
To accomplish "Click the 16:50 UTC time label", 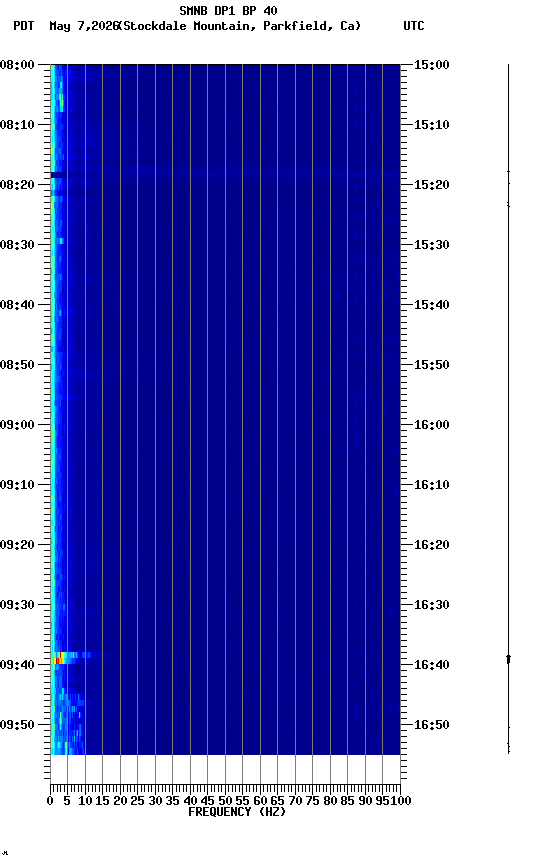I will (432, 726).
